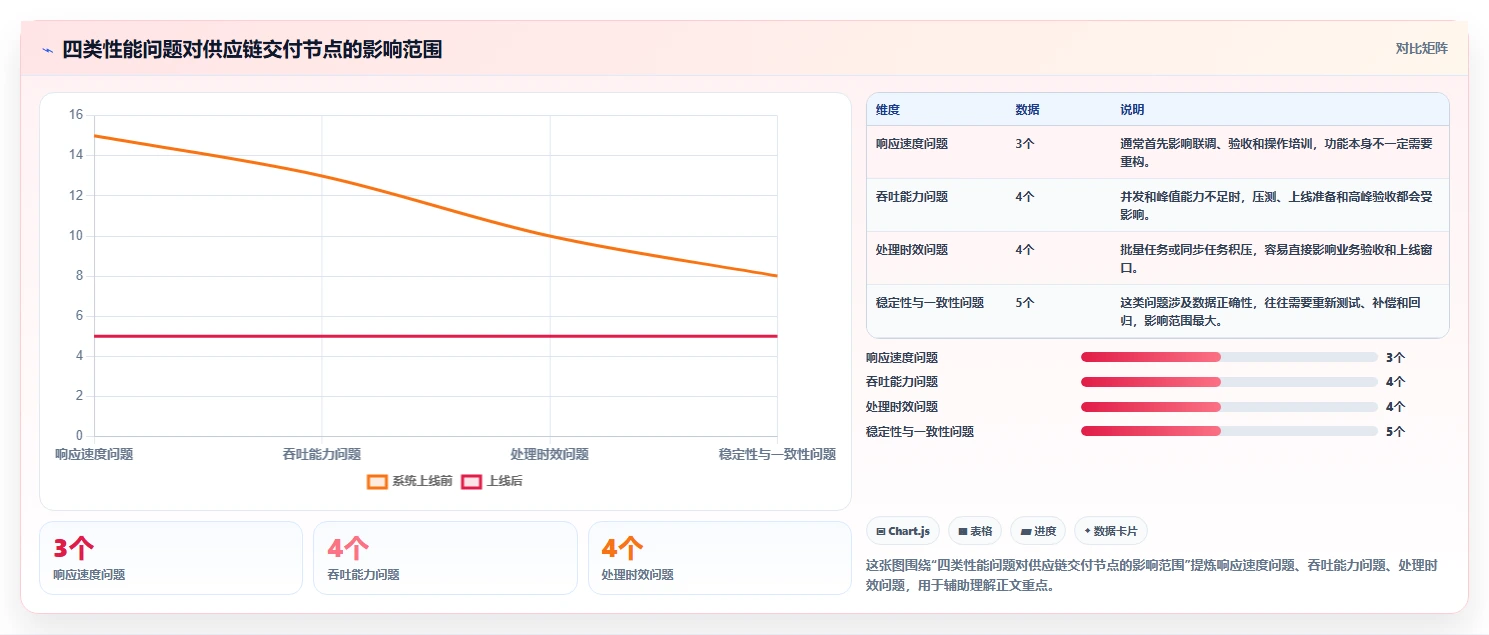1489x635 pixels.
Task: Toggle the 系统上线前 legend entry
Action: pyautogui.click(x=410, y=481)
